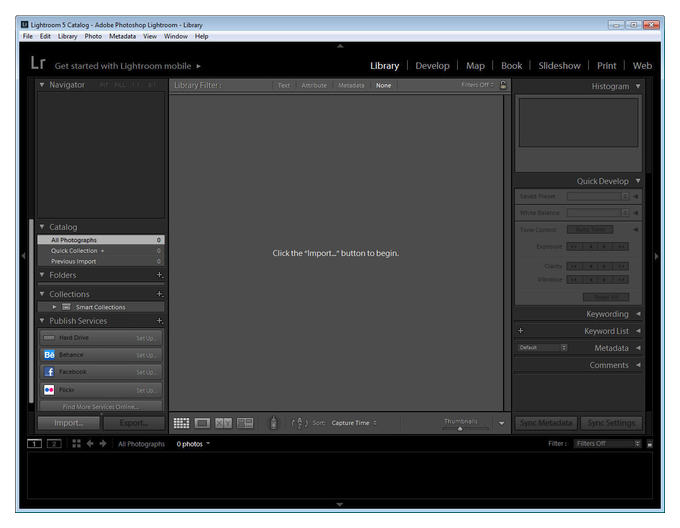Expand the Comments panel
680x528 pixels.
pos(638,365)
